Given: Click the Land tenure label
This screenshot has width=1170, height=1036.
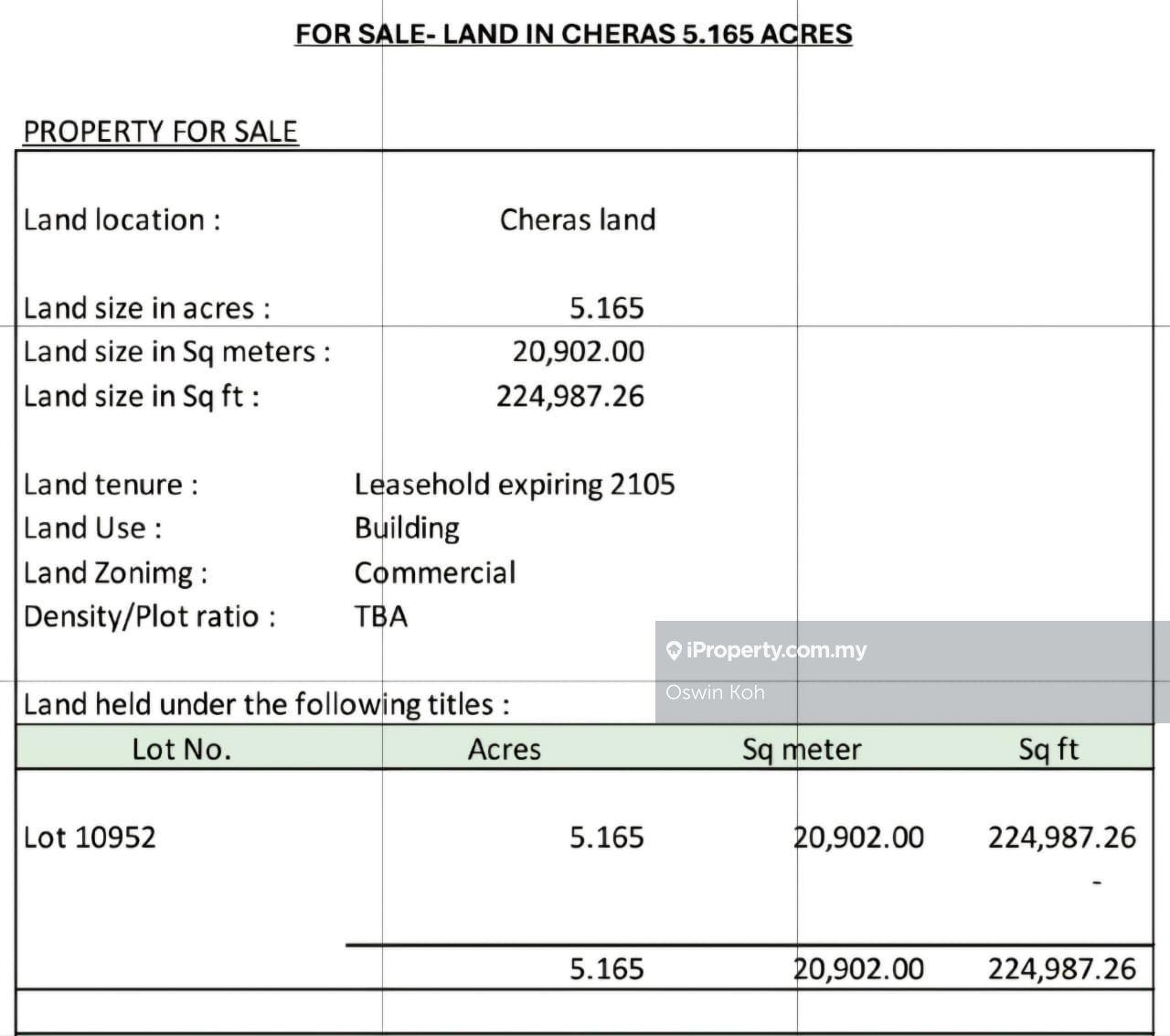Looking at the screenshot, I should tap(111, 484).
